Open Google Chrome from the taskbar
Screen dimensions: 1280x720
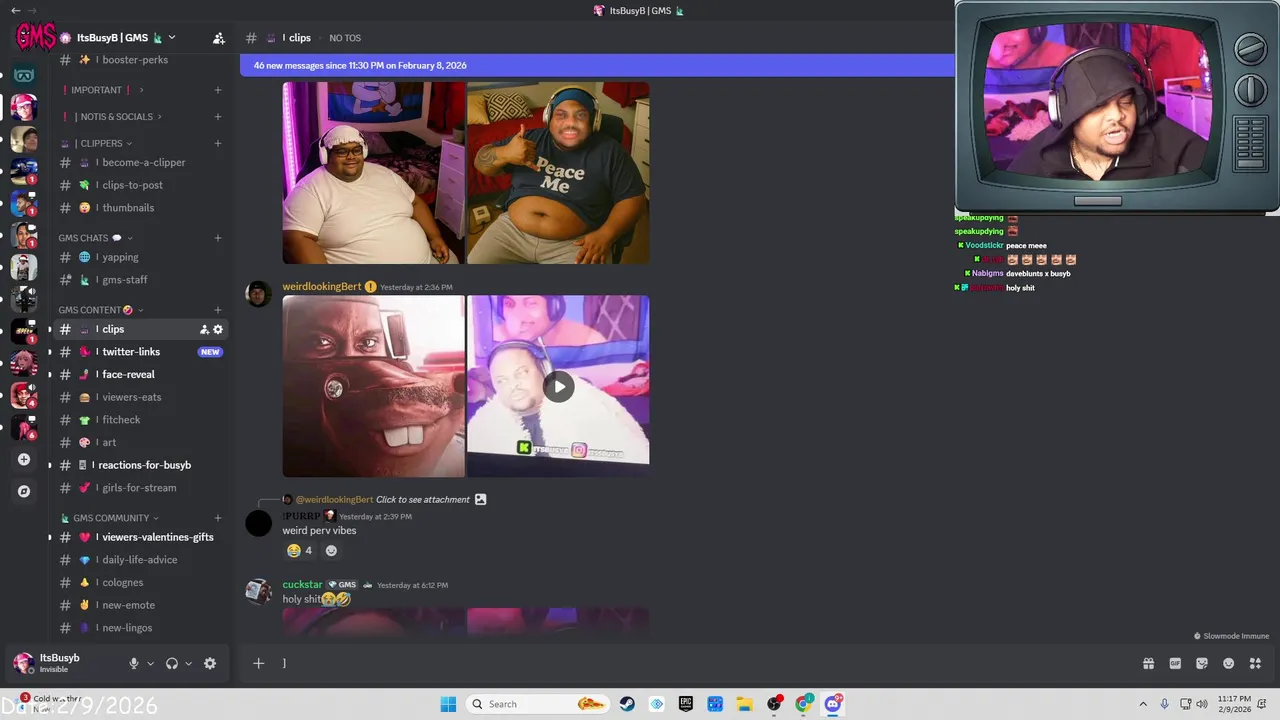coord(803,704)
